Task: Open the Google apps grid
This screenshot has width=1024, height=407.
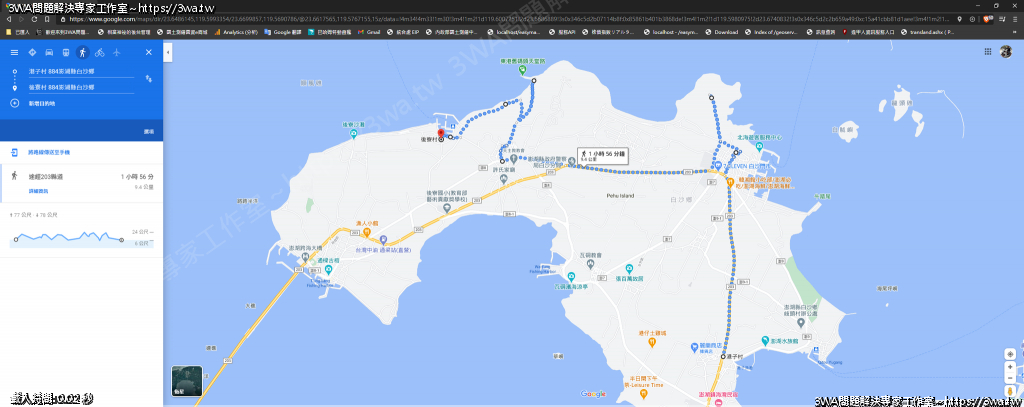Action: coord(987,51)
